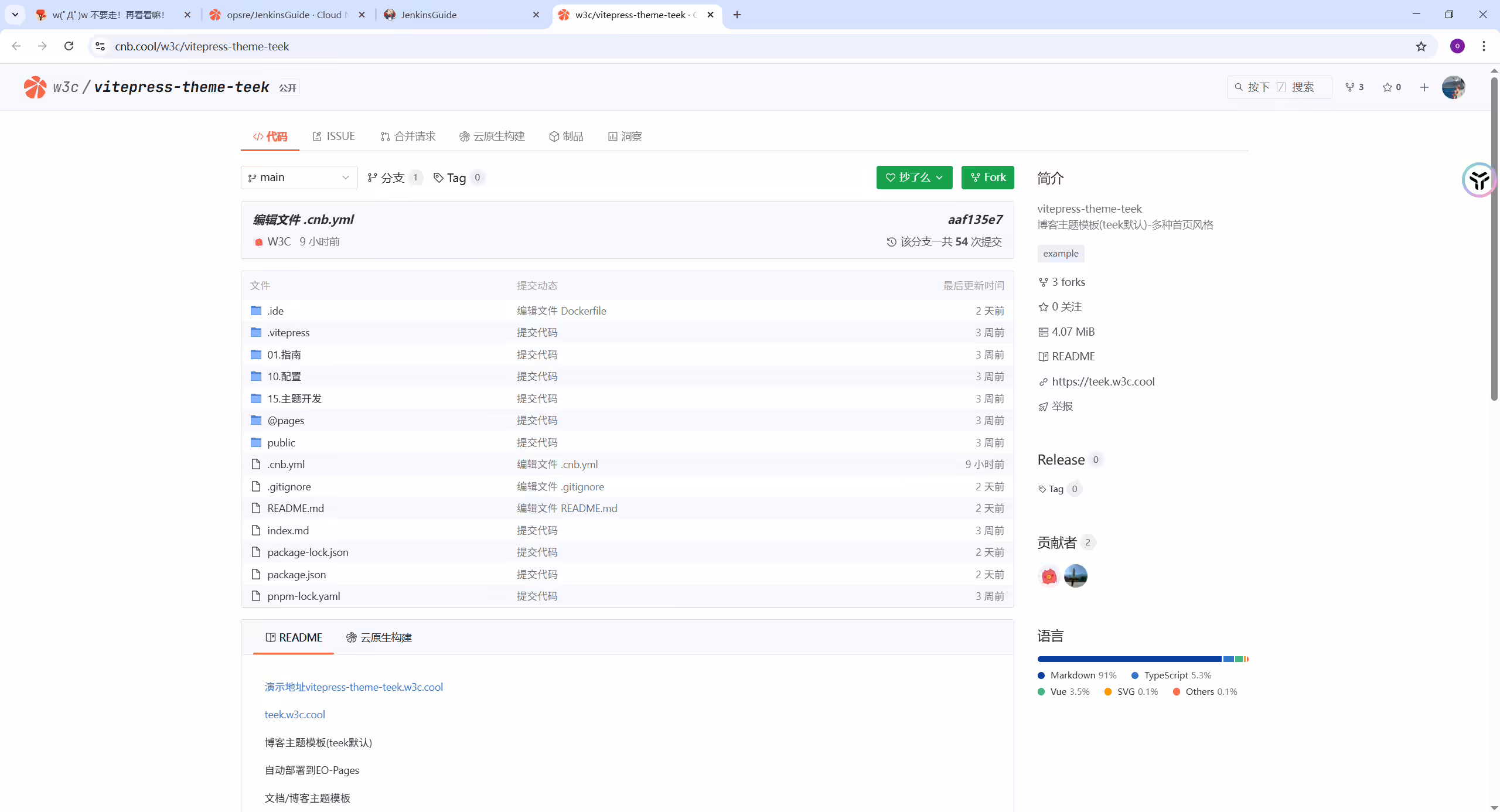Screen dimensions: 1500x812
Task: Click the report 举报 flag link
Action: tap(1055, 407)
